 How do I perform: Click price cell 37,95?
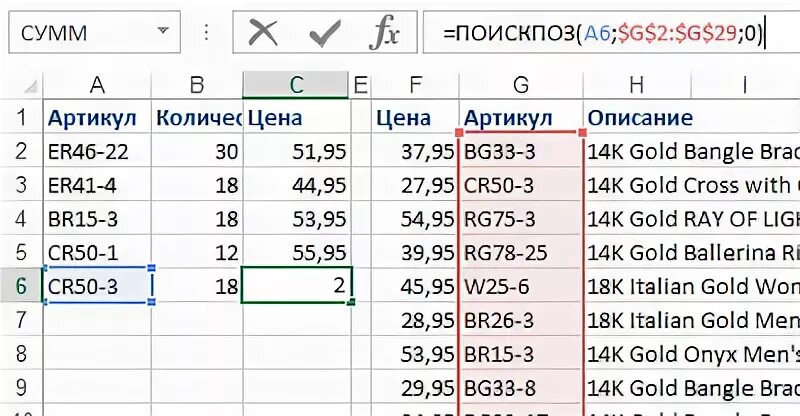[415, 151]
